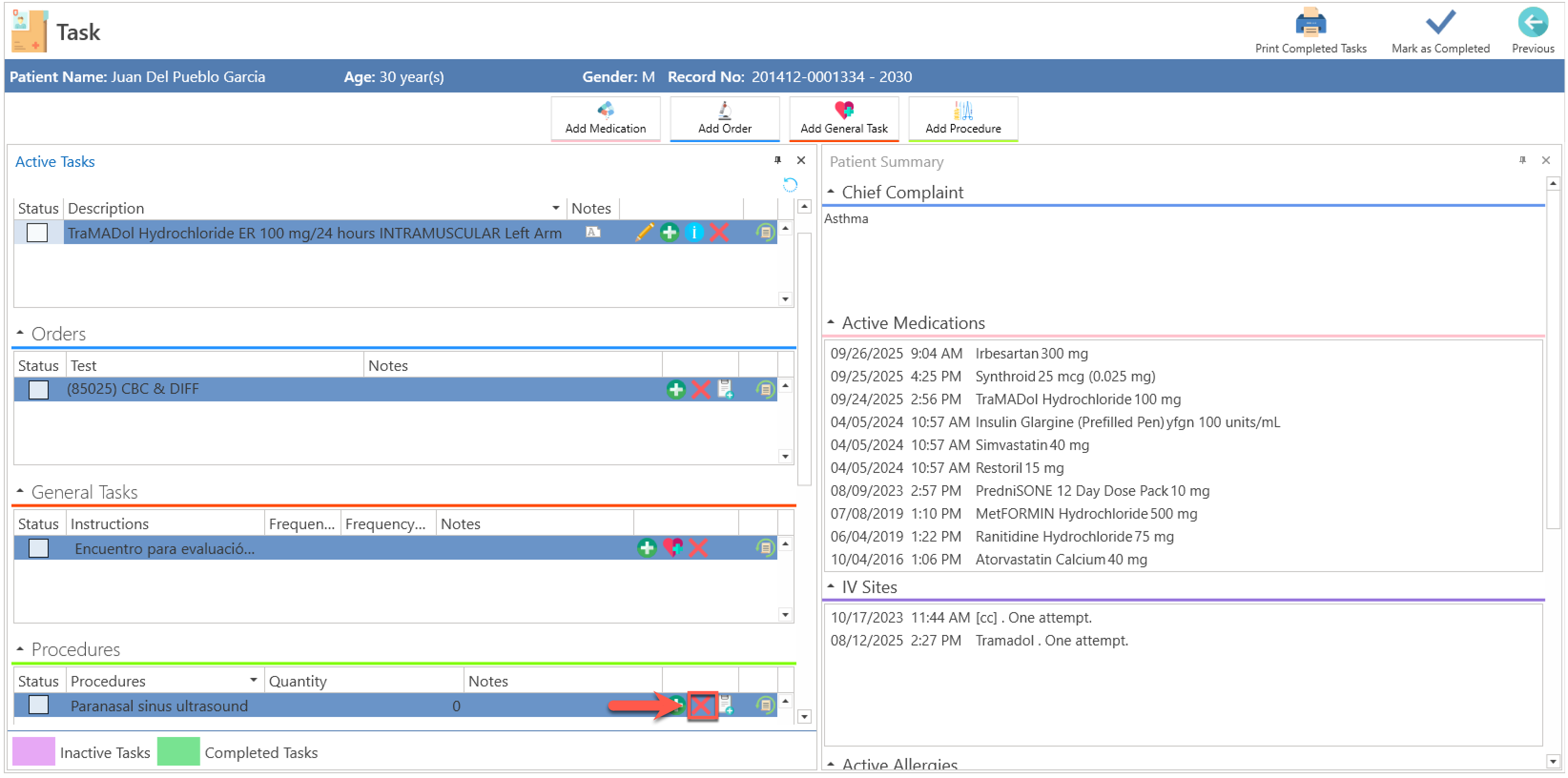Image resolution: width=1568 pixels, height=778 pixels.
Task: Pin the Active Tasks panel
Action: (x=777, y=160)
